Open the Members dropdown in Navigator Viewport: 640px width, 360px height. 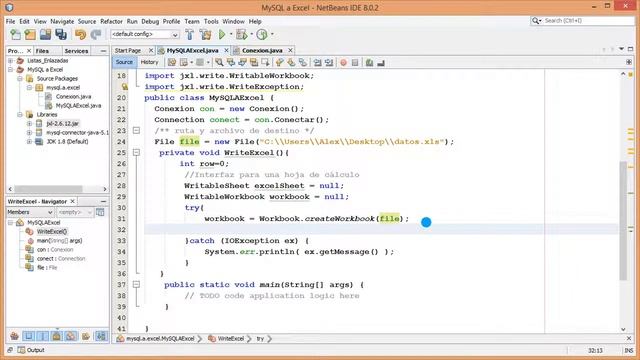[30, 212]
